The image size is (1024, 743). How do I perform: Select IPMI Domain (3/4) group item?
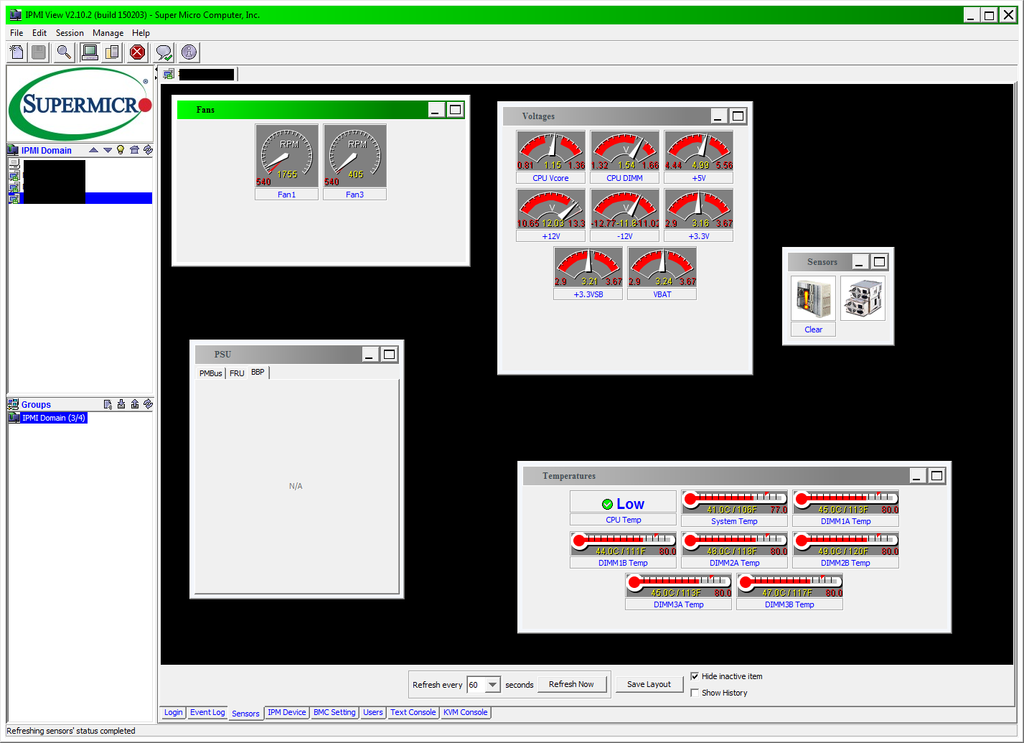[54, 418]
